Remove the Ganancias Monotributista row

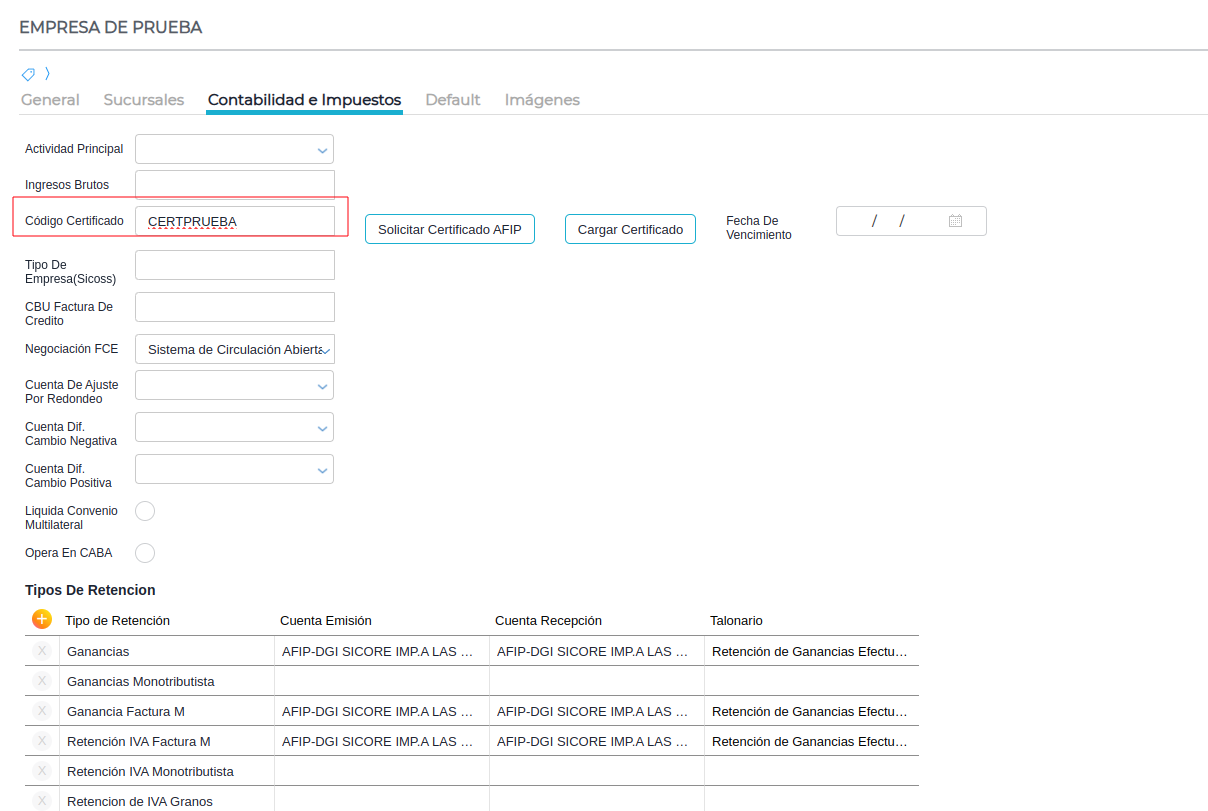[x=42, y=681]
